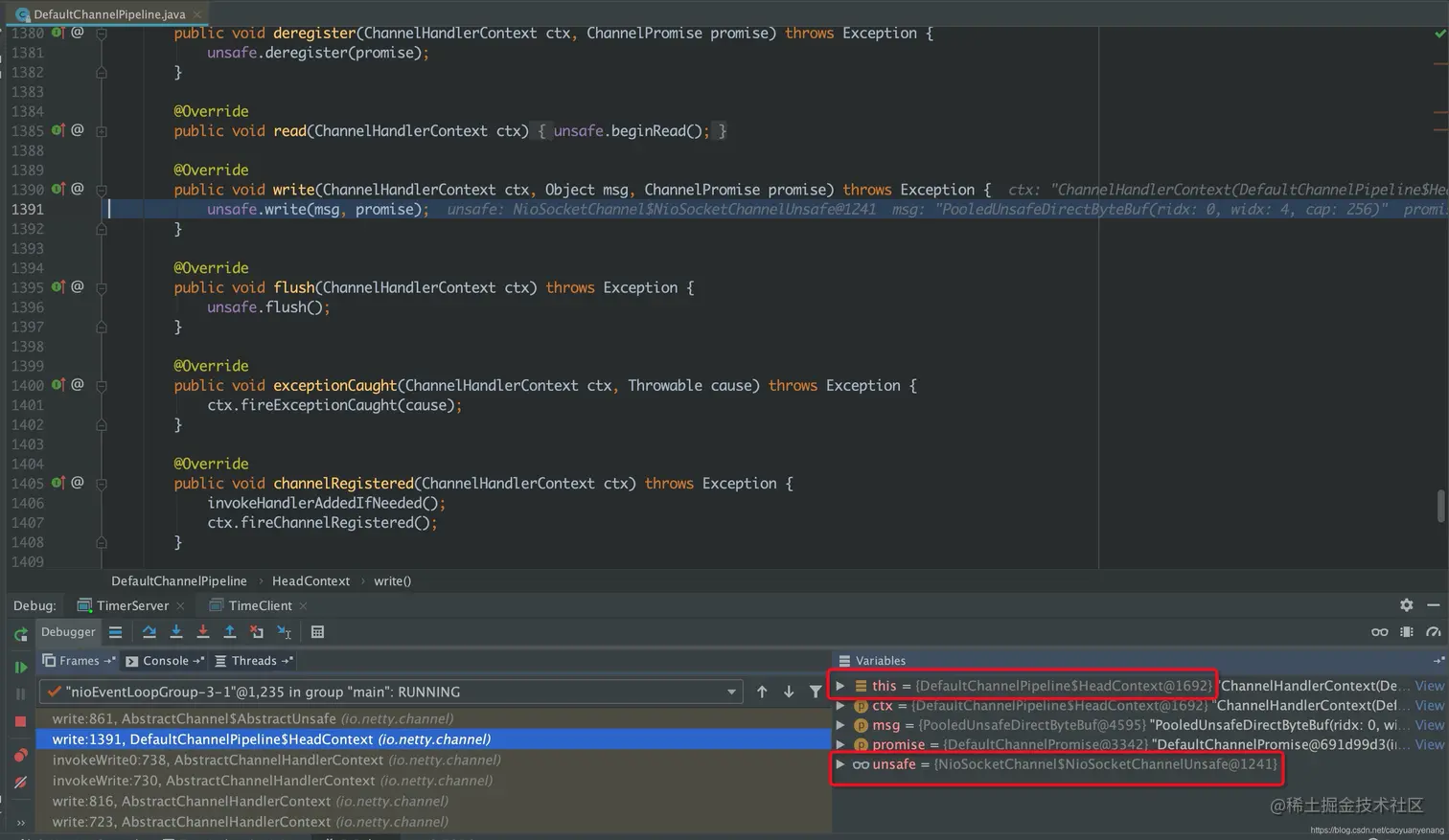The image size is (1449, 840).
Task: Select frame write:723 AbstractChannelHandlerContext
Action: tap(433, 822)
